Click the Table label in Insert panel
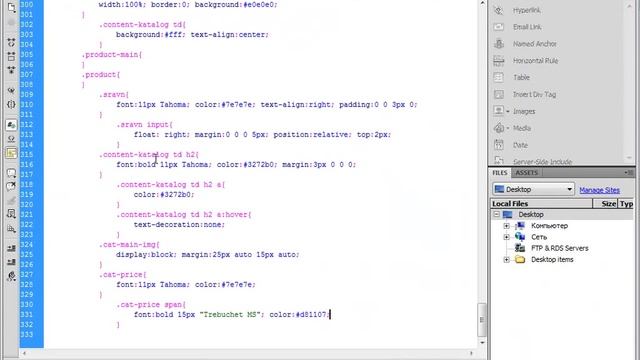Image resolution: width=640 pixels, height=360 pixels. (521, 78)
